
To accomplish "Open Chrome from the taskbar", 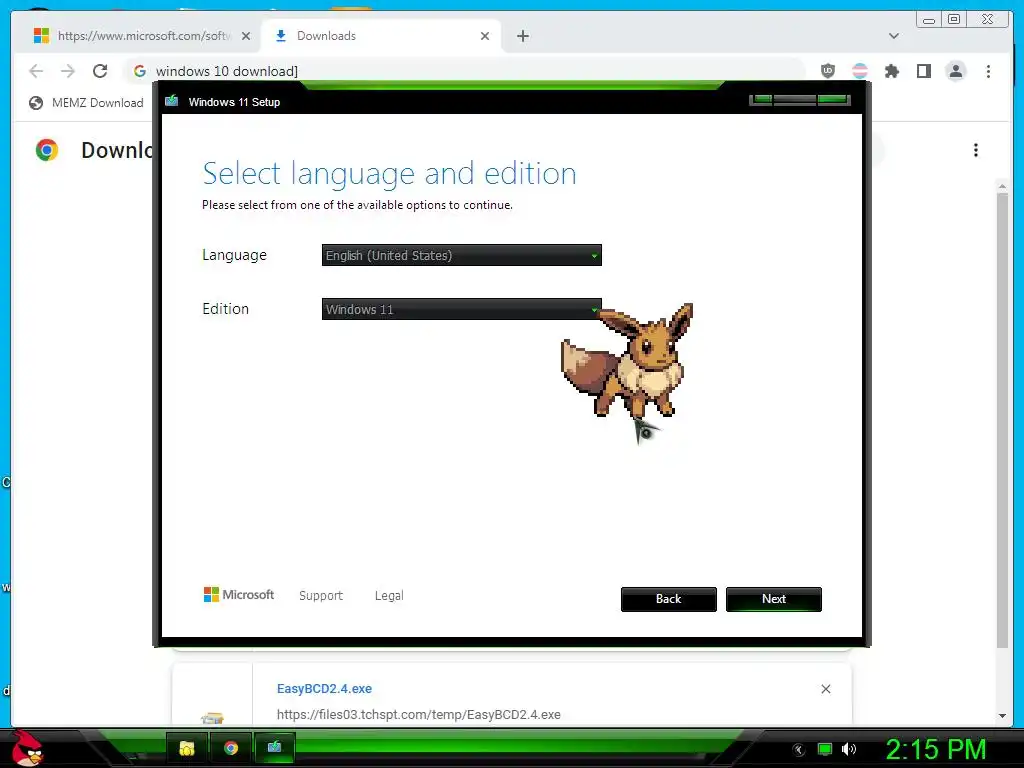I will 231,748.
